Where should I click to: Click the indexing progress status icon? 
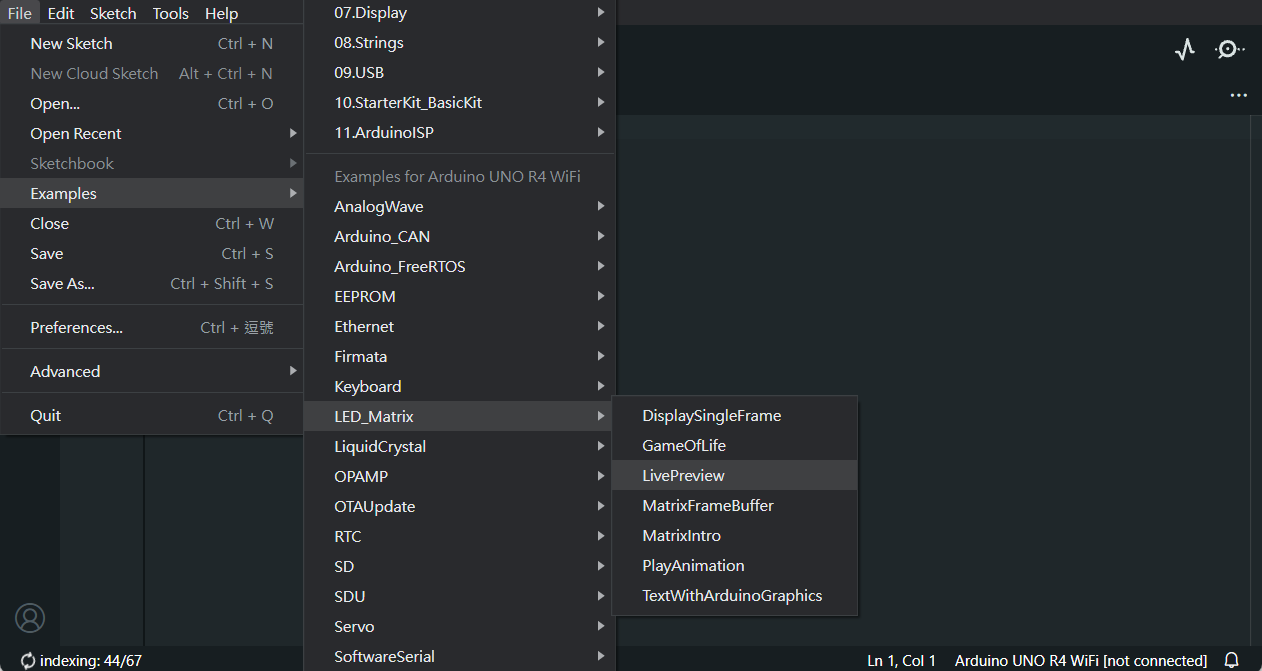coord(28,660)
